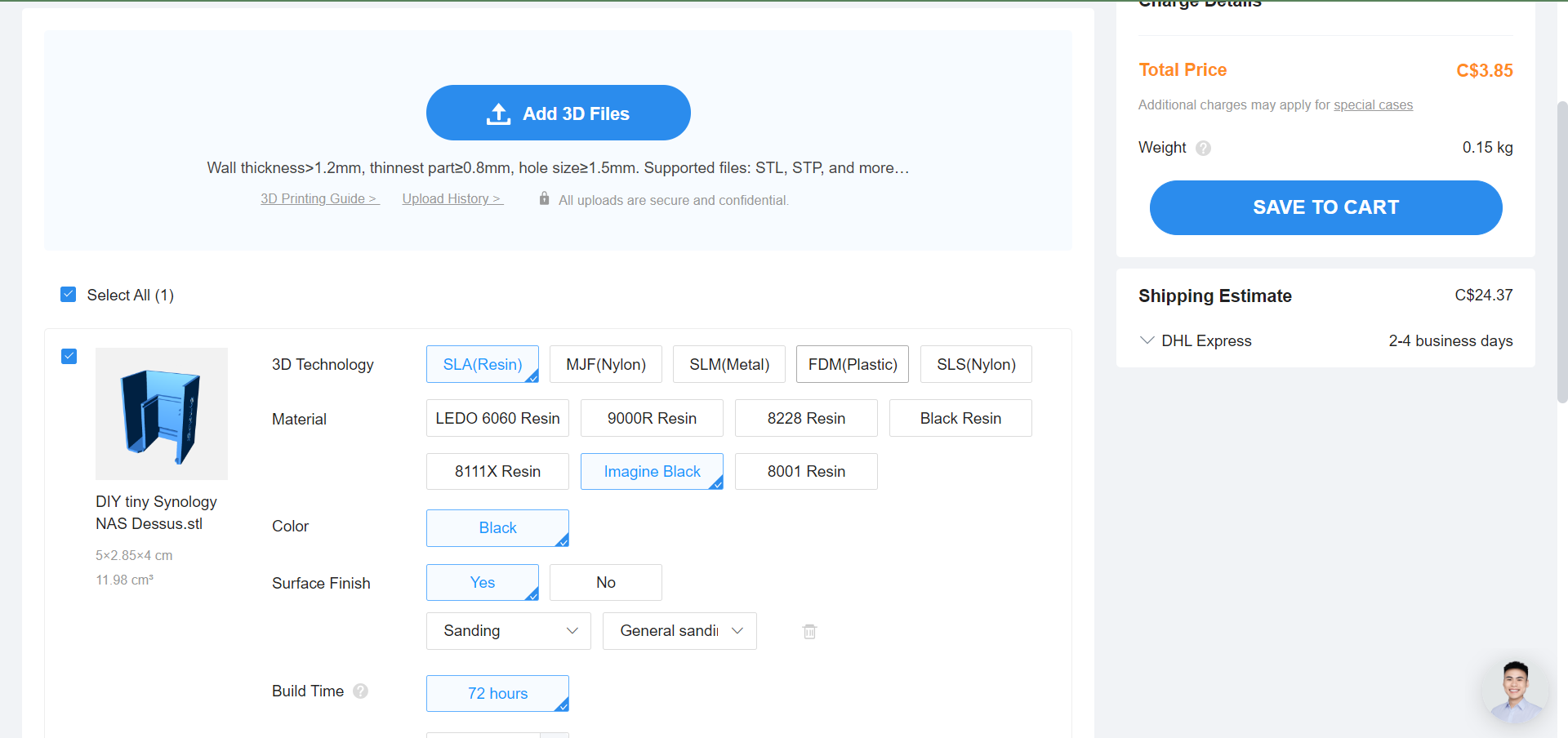Uncheck the DIY tiny Synology NAS file checkbox
The height and width of the screenshot is (738, 1568).
pos(69,356)
